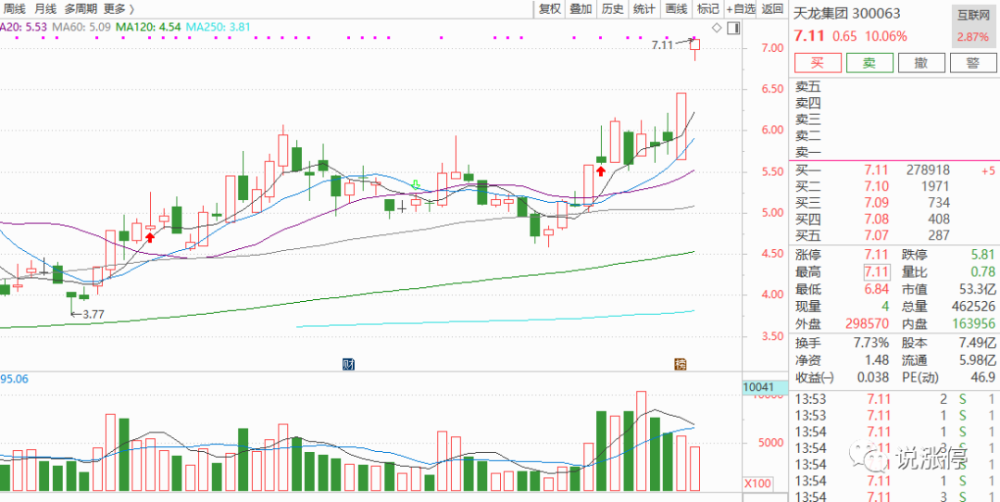Click the 买四 bid row at 7.08
Screen dimensions: 1000x502
tap(894, 219)
